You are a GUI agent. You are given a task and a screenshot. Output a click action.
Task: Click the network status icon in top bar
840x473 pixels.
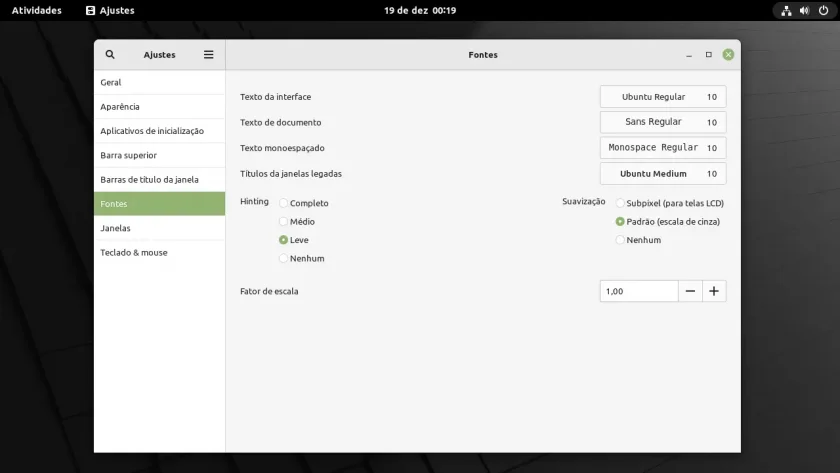[x=786, y=11]
